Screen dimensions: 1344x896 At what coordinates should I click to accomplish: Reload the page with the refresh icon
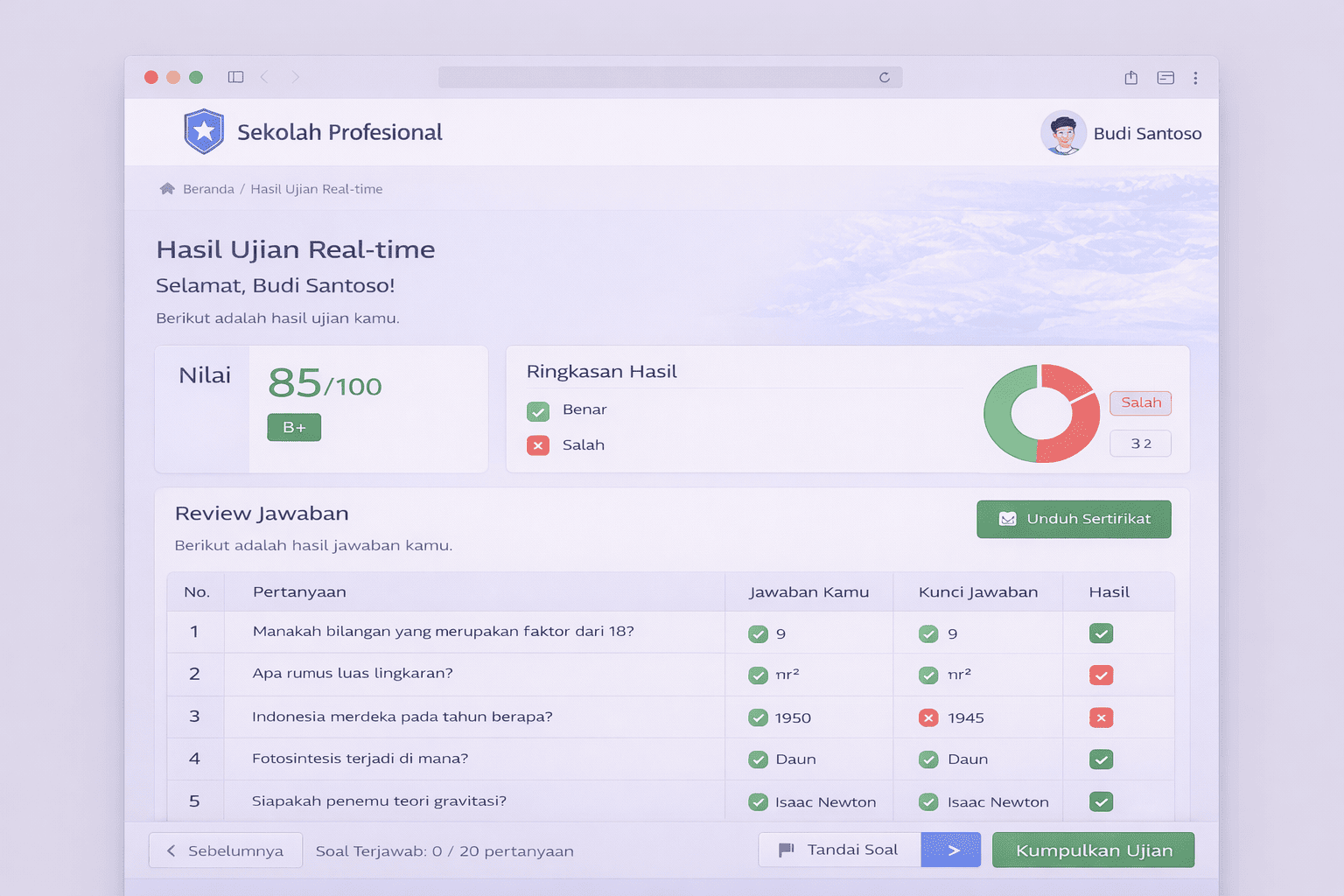tap(885, 78)
